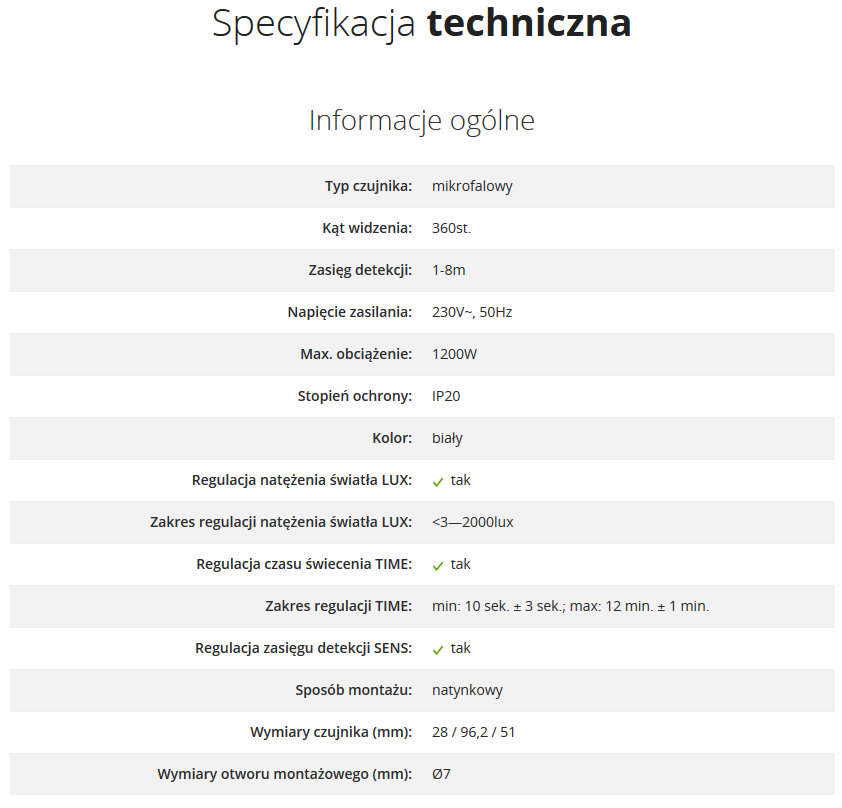Click the Ø7 mounting hole value

click(x=441, y=774)
